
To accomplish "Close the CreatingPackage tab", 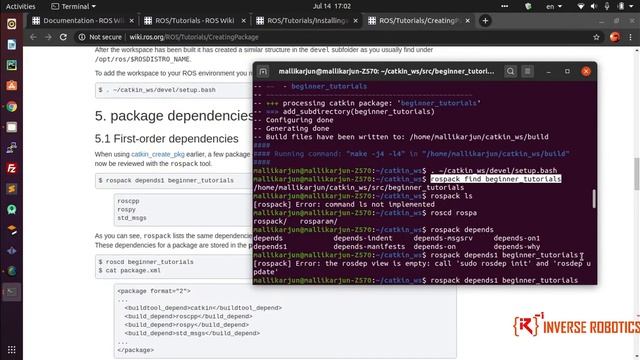I will [x=468, y=20].
